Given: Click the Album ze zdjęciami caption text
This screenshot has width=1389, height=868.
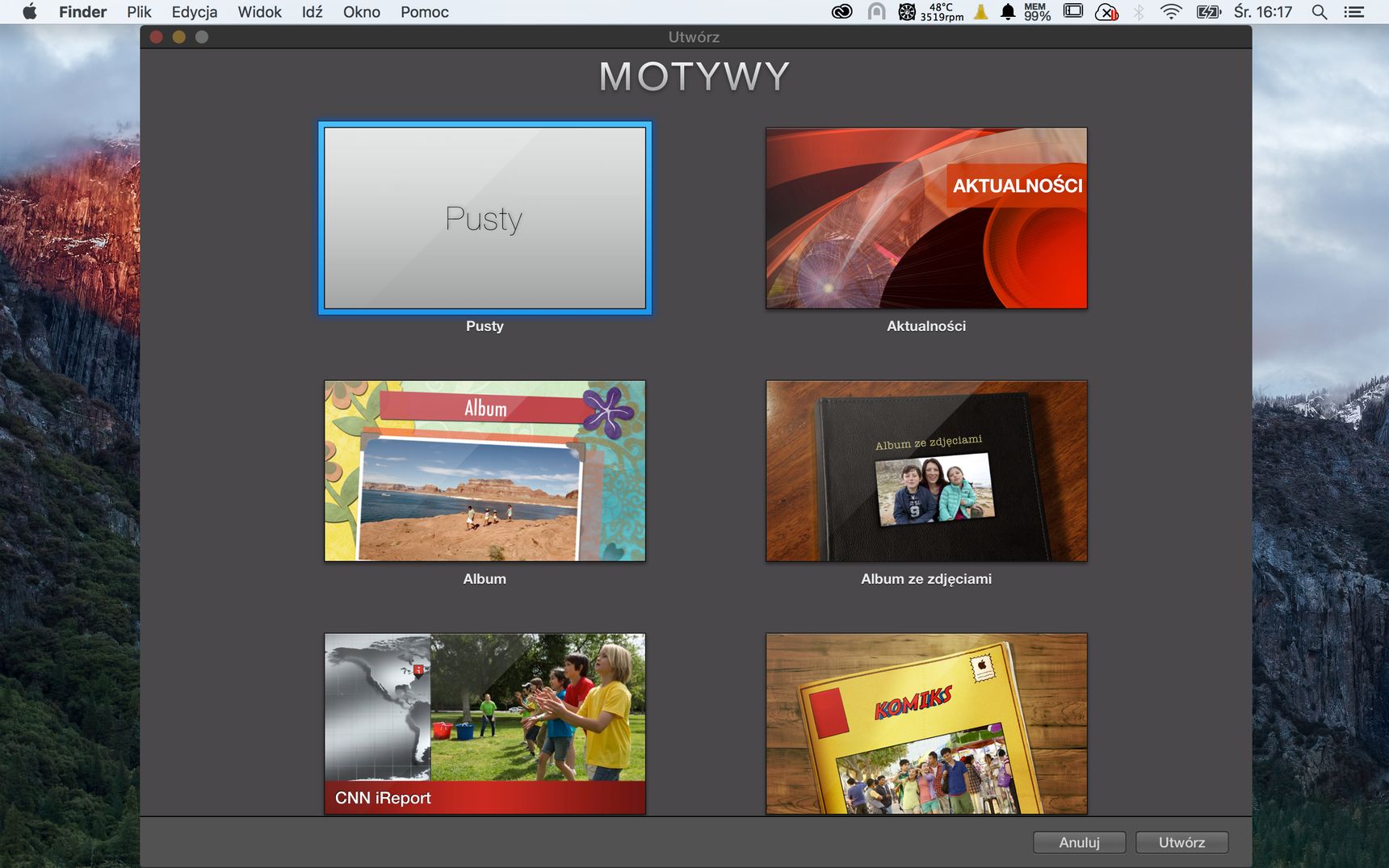Looking at the screenshot, I should coord(926,579).
